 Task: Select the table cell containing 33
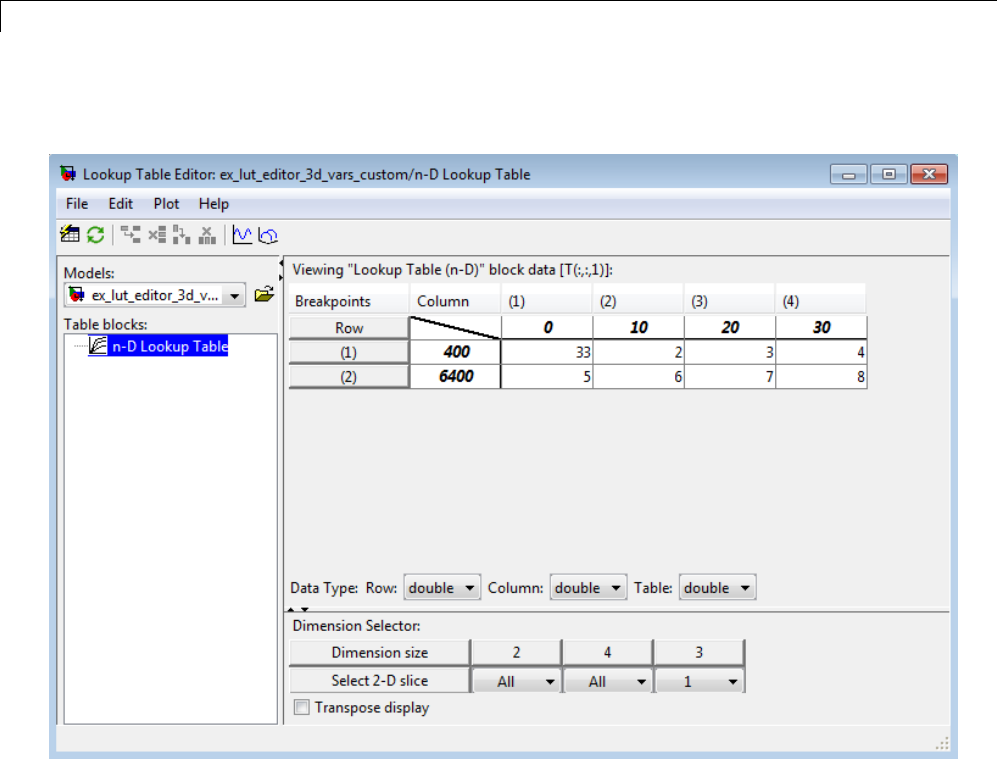coord(547,352)
